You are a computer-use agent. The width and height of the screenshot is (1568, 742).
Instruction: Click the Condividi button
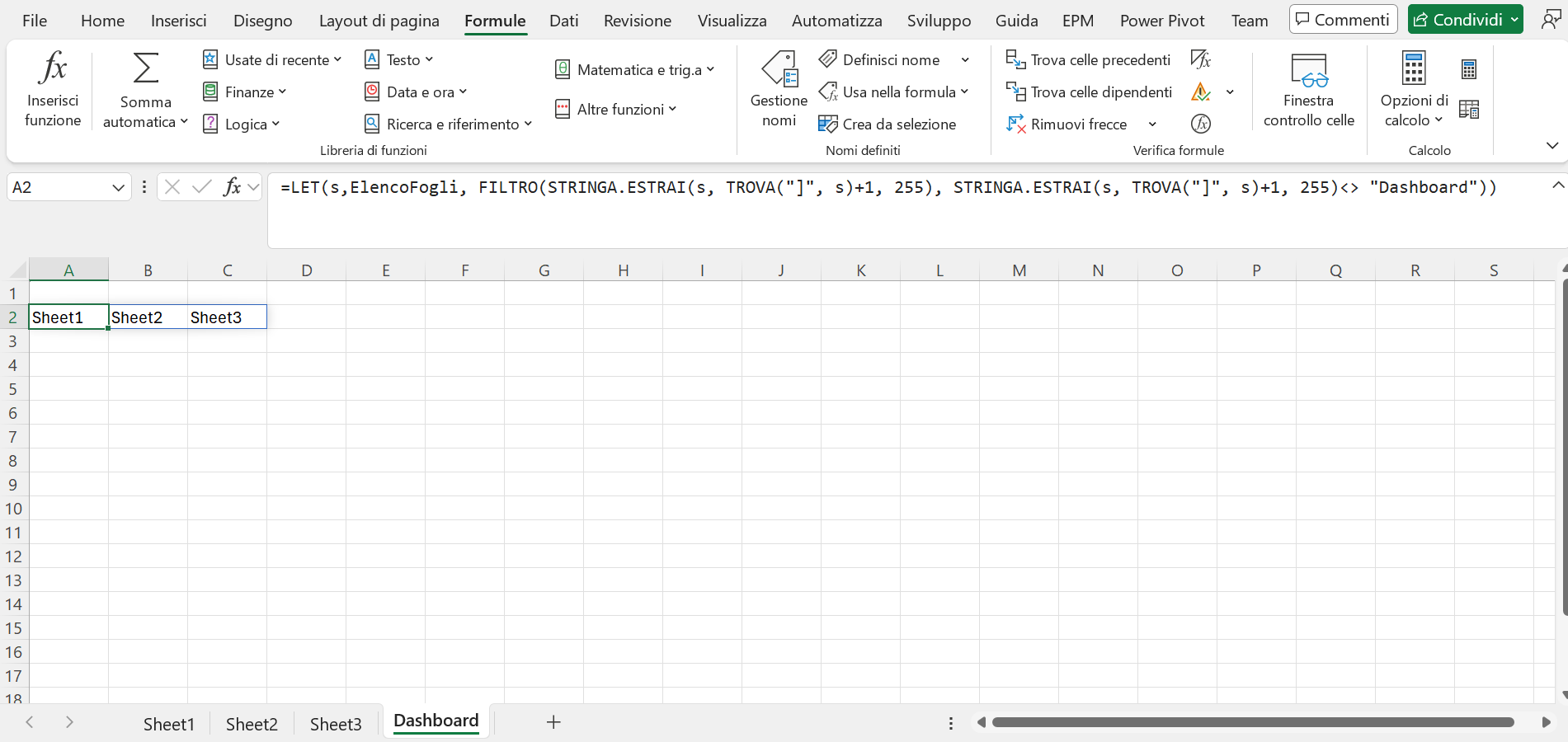pyautogui.click(x=1465, y=20)
